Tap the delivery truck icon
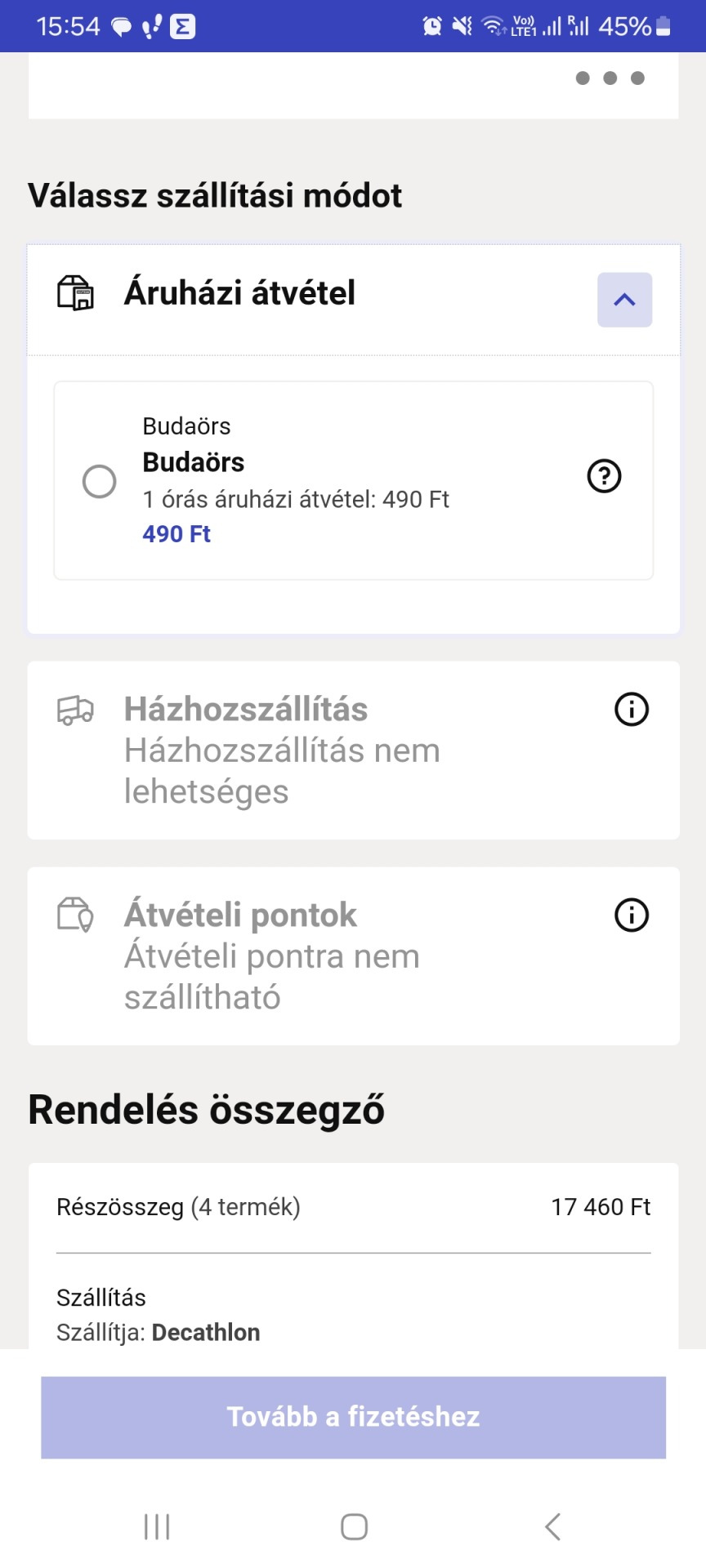The height and width of the screenshot is (1568, 706). pyautogui.click(x=75, y=710)
